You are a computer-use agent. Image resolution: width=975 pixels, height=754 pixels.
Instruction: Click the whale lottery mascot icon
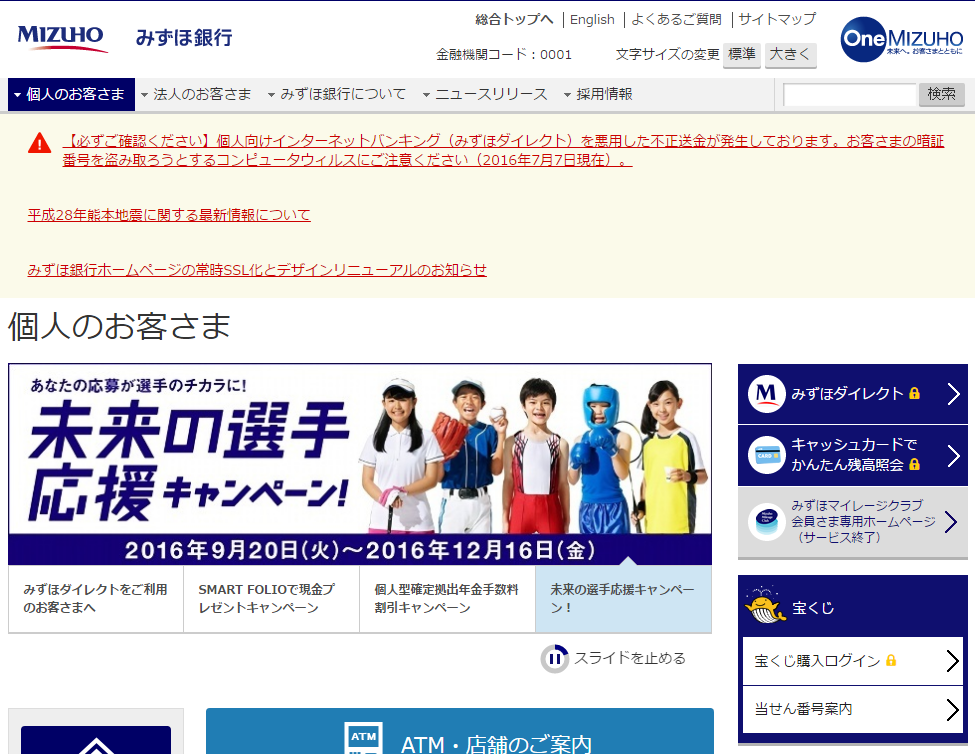764,605
